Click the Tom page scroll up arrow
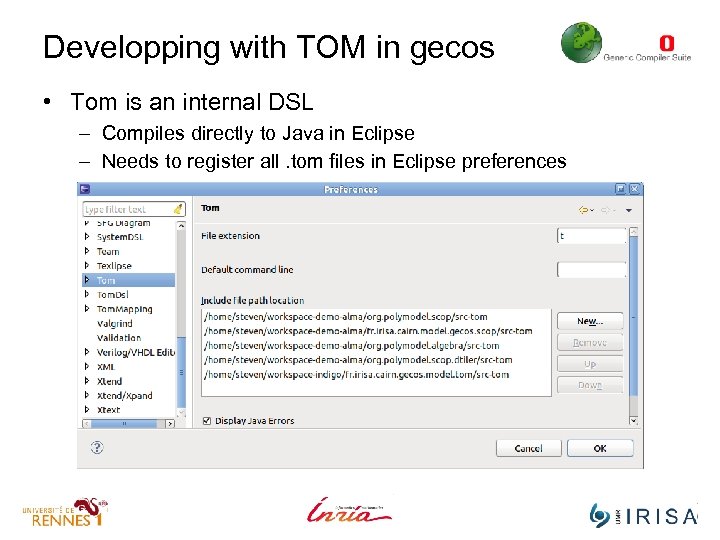The width and height of the screenshot is (720, 540). [634, 231]
